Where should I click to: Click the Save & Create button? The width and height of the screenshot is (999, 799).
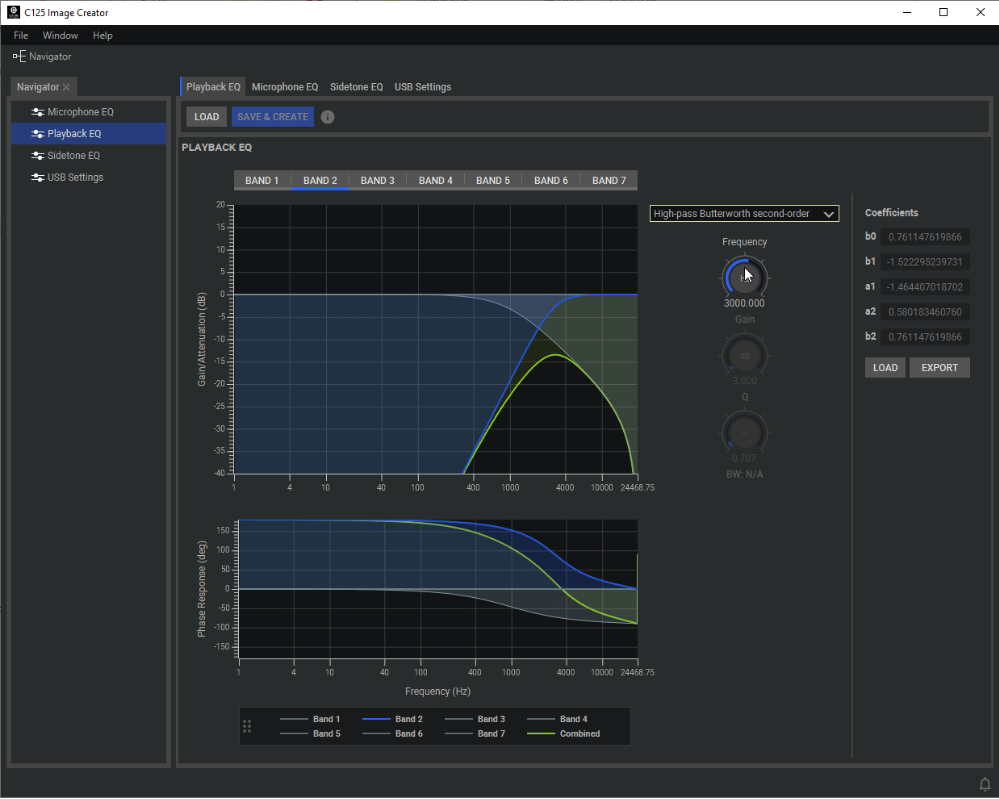(272, 117)
